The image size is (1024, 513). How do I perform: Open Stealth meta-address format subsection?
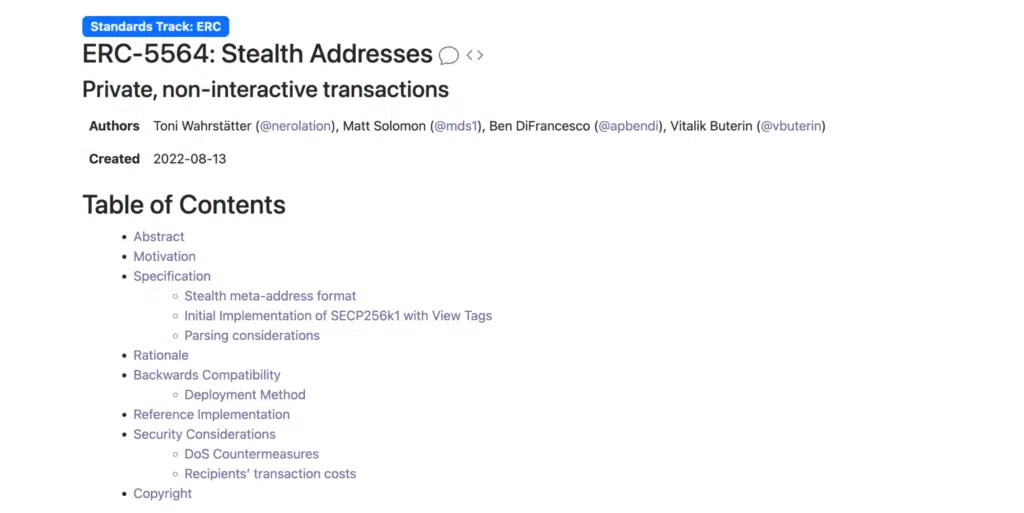(x=270, y=296)
